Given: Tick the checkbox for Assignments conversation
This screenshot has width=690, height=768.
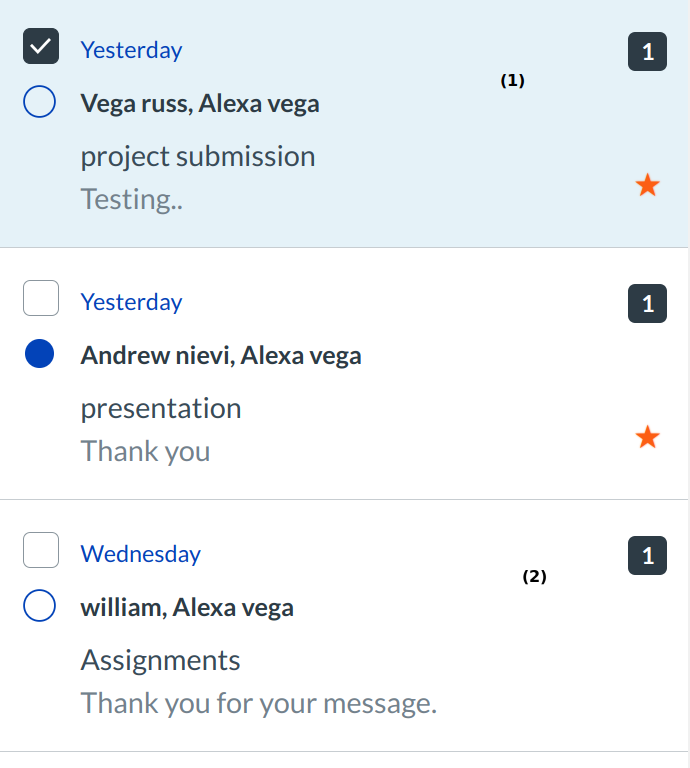Looking at the screenshot, I should (x=41, y=551).
